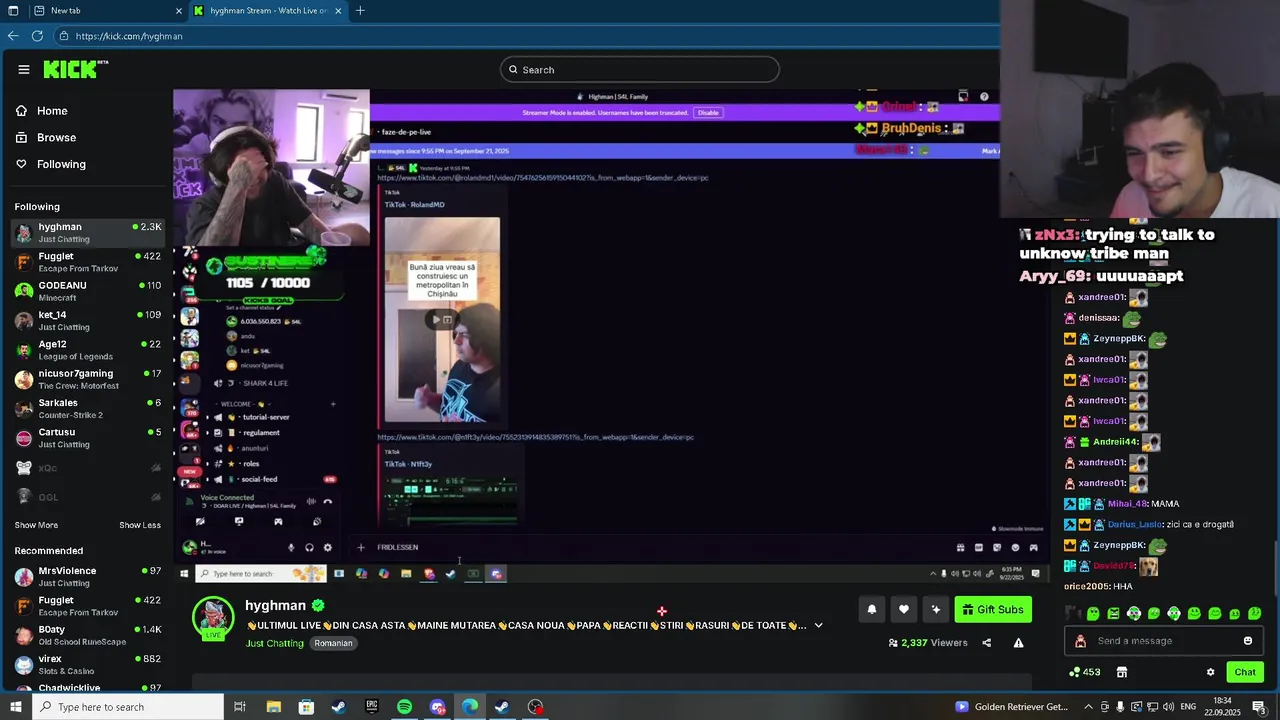1280x720 pixels.
Task: Open MrsViolence recommended channel
Action: click(x=88, y=576)
